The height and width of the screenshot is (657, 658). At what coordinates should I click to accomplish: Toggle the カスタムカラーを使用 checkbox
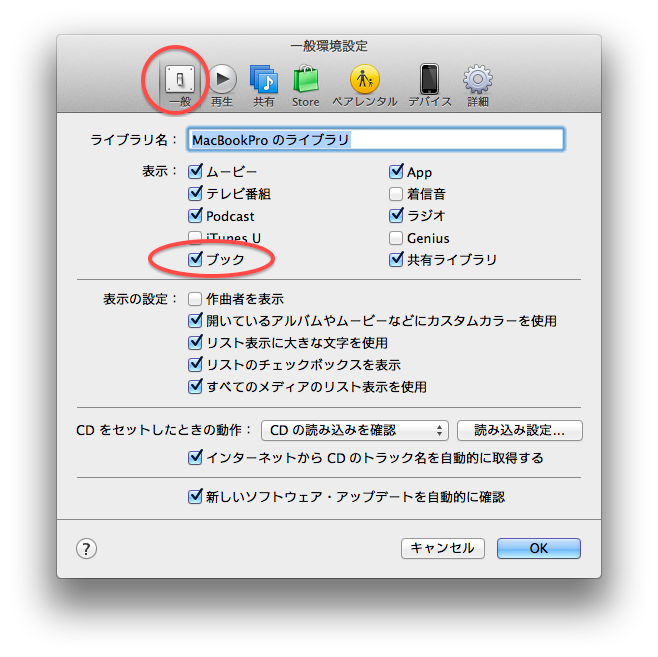(195, 321)
